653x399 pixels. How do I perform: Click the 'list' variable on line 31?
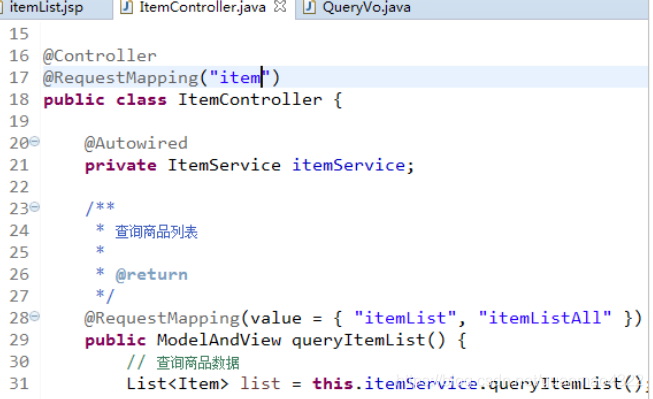(x=260, y=384)
